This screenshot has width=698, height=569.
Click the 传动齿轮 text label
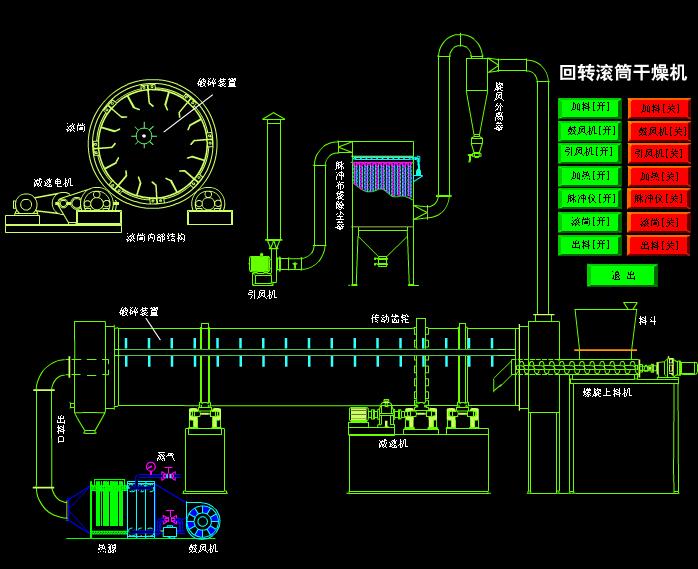[390, 319]
